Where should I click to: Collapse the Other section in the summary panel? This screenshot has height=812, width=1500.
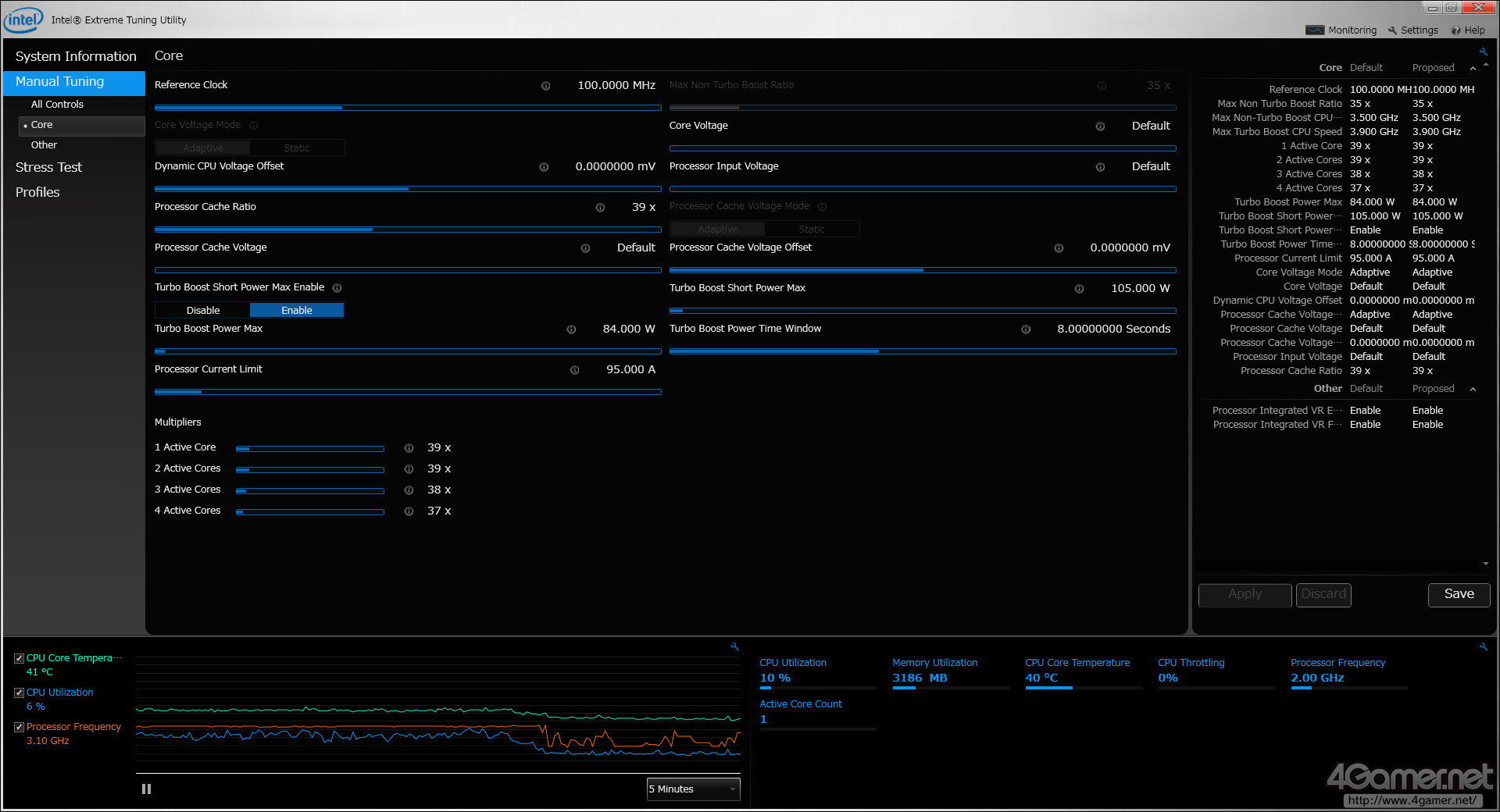1473,390
